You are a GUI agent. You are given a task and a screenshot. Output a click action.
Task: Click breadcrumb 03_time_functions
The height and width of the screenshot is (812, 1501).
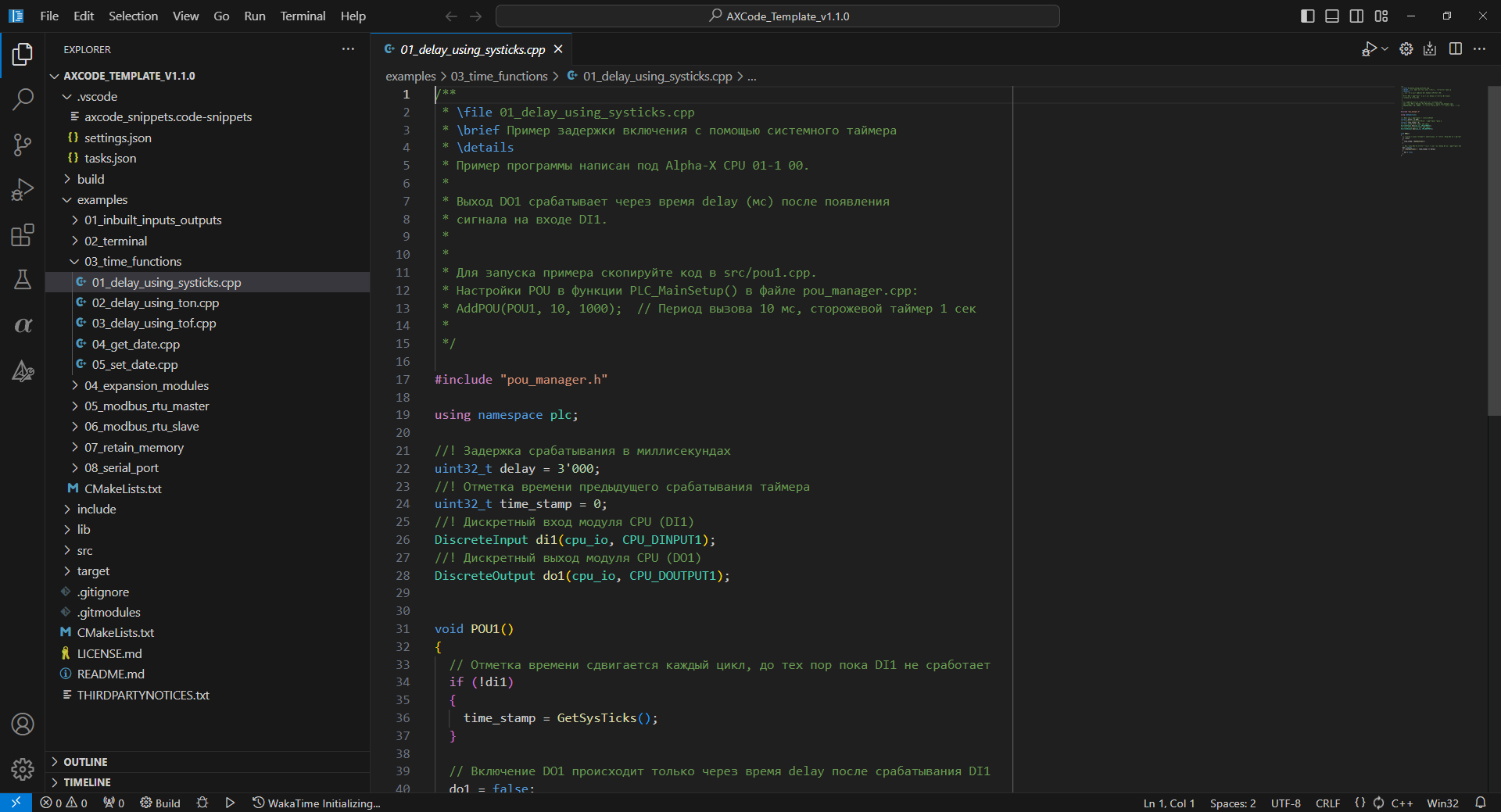(499, 77)
